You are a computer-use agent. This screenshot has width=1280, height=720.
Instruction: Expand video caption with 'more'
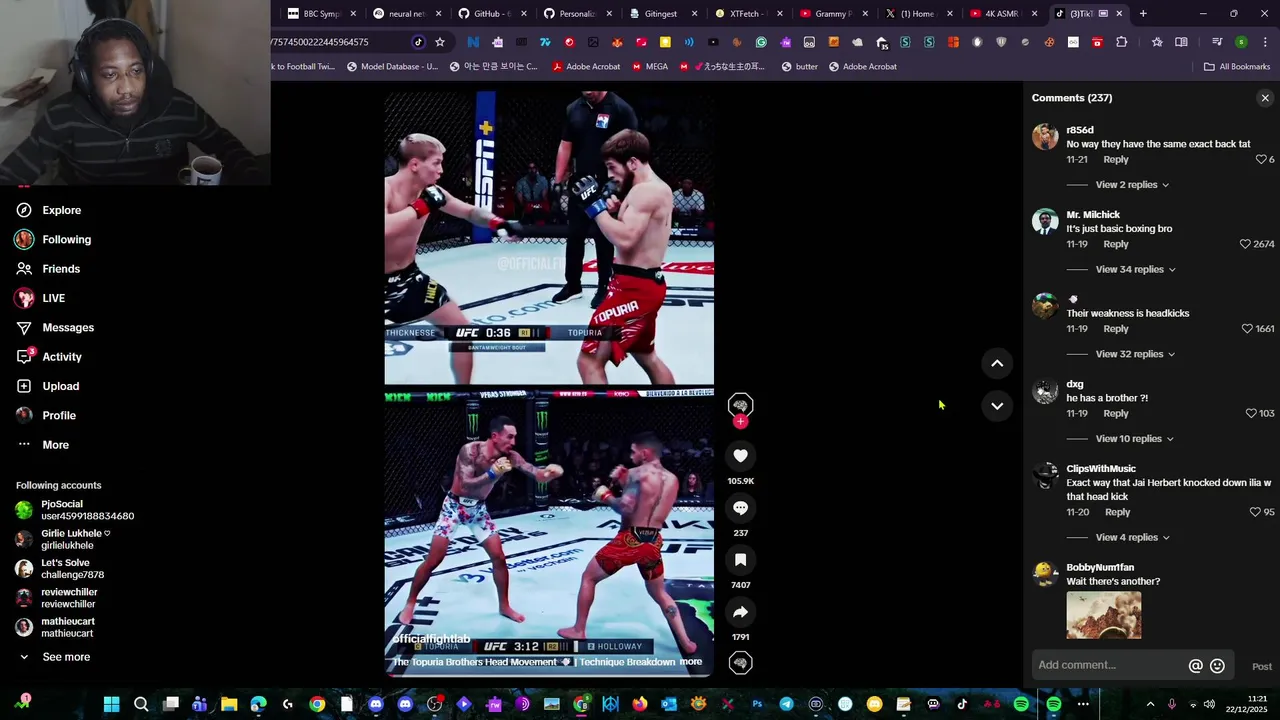click(691, 662)
